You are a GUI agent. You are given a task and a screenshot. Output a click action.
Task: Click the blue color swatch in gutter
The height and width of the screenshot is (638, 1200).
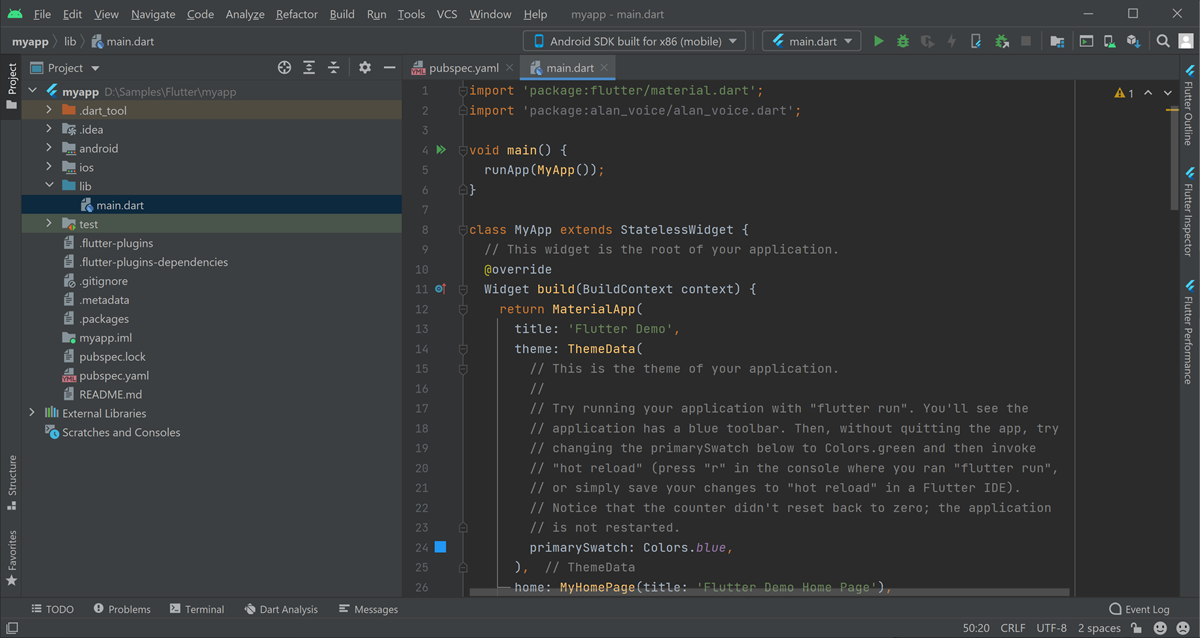(x=440, y=547)
